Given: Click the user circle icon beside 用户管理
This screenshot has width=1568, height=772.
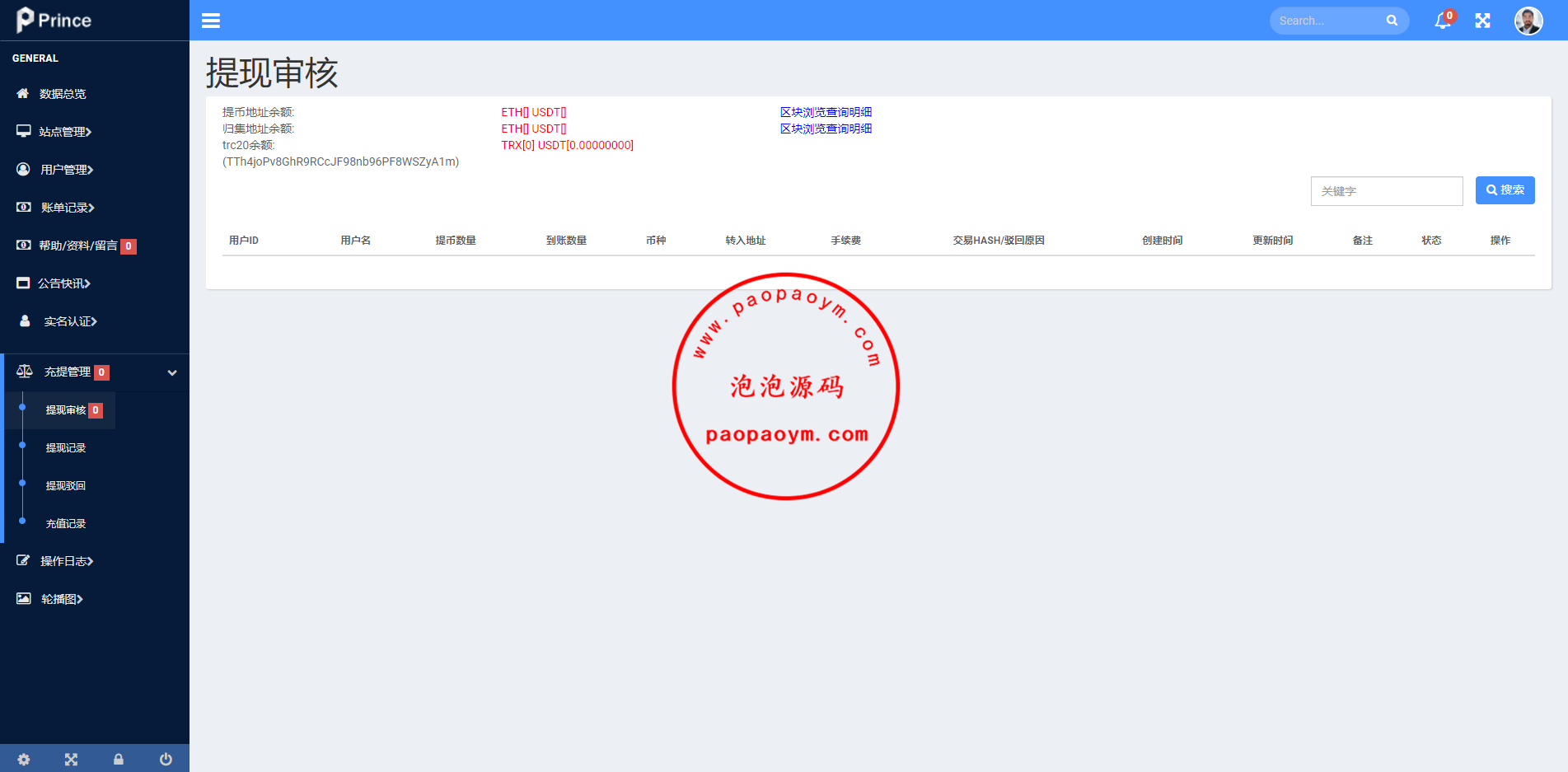Looking at the screenshot, I should 24,169.
